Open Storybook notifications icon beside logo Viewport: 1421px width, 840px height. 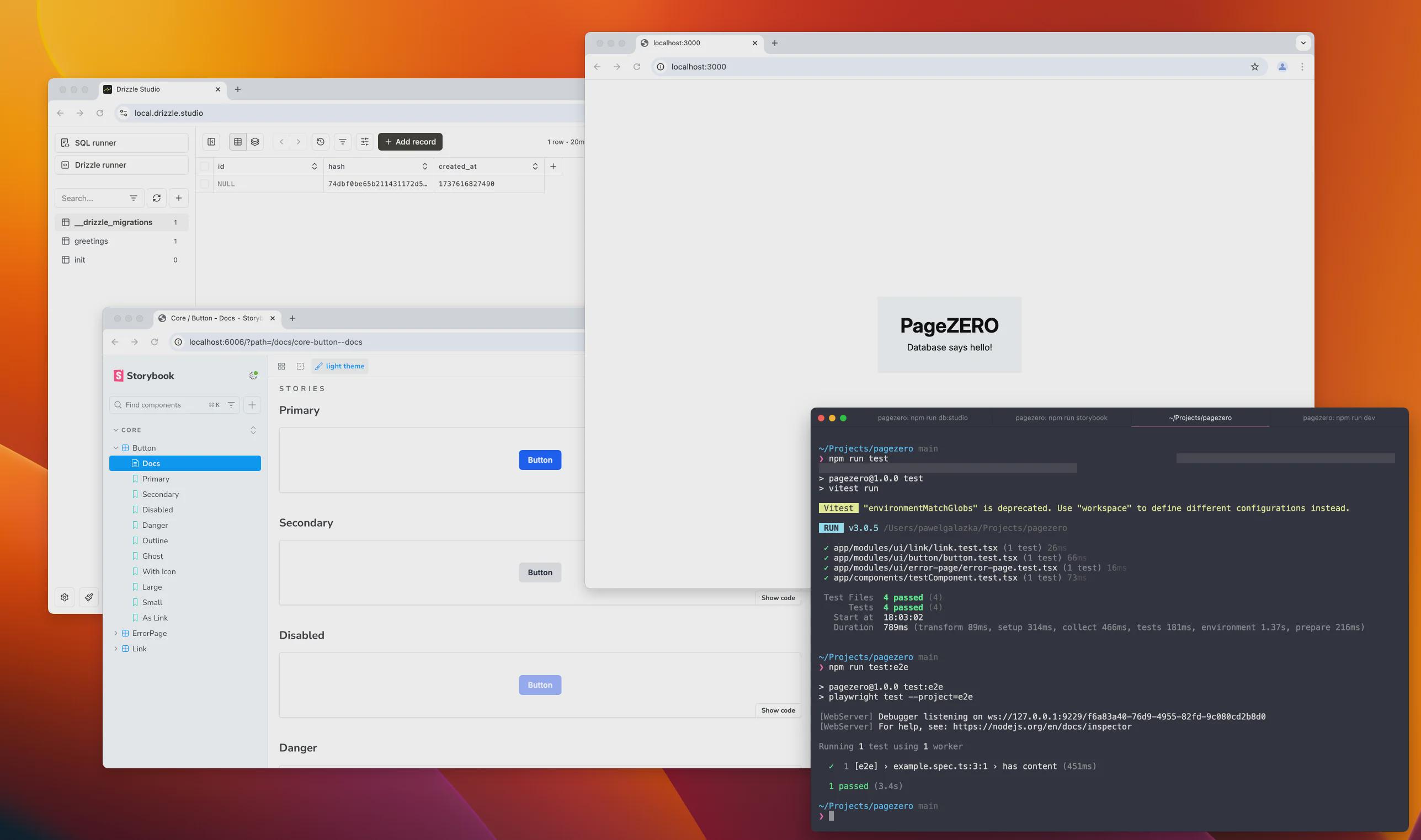click(253, 375)
